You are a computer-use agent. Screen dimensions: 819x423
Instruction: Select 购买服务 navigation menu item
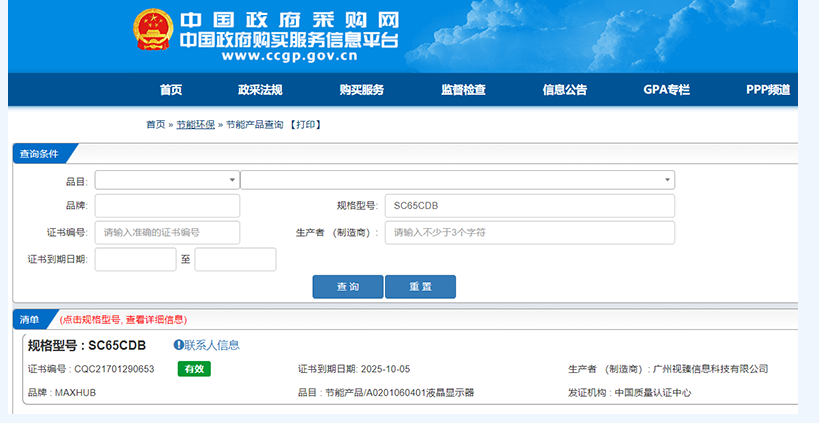click(361, 90)
